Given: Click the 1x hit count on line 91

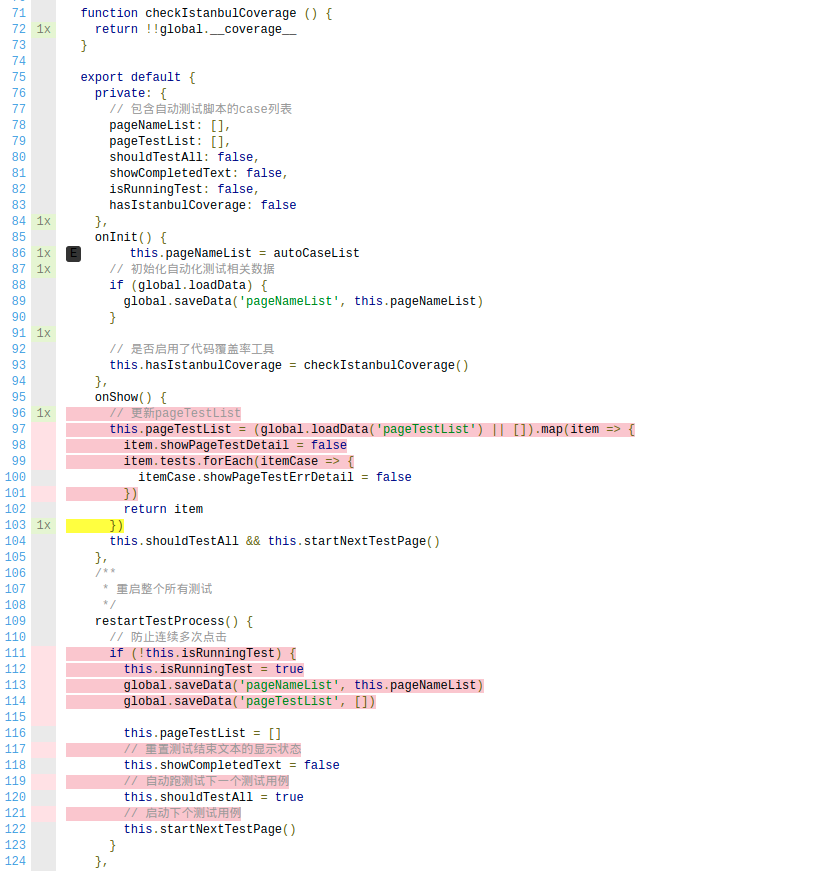Looking at the screenshot, I should point(43,333).
